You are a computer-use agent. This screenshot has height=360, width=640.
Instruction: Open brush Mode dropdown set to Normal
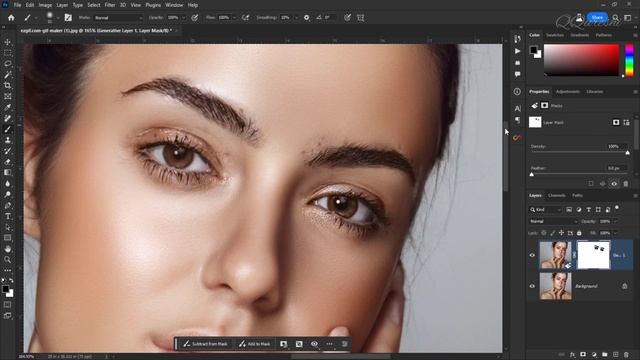point(118,18)
